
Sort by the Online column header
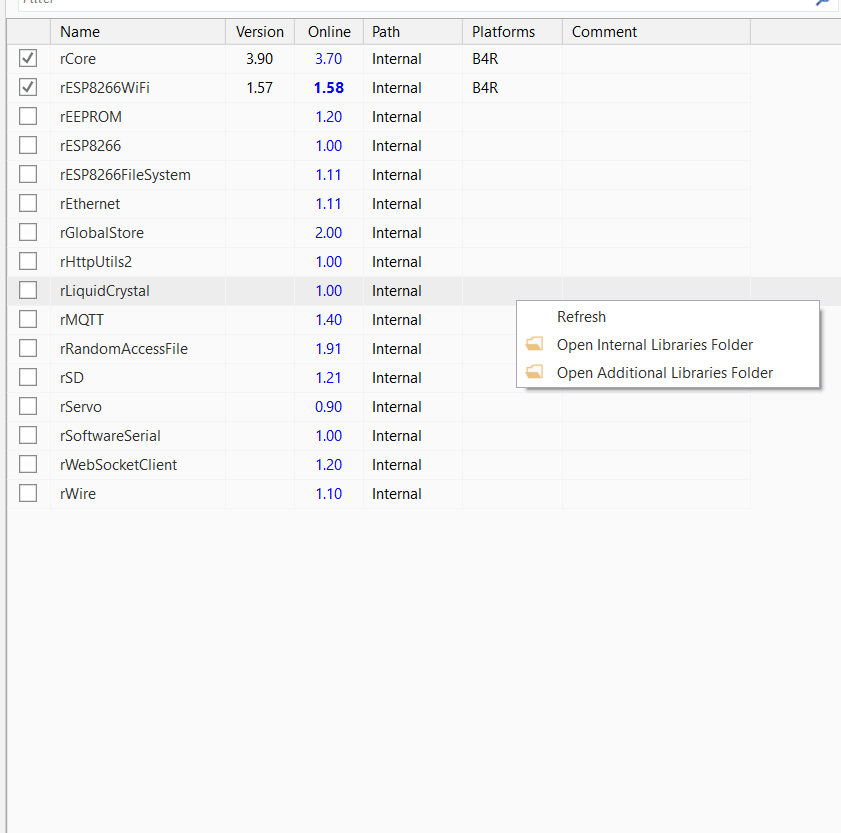[329, 32]
